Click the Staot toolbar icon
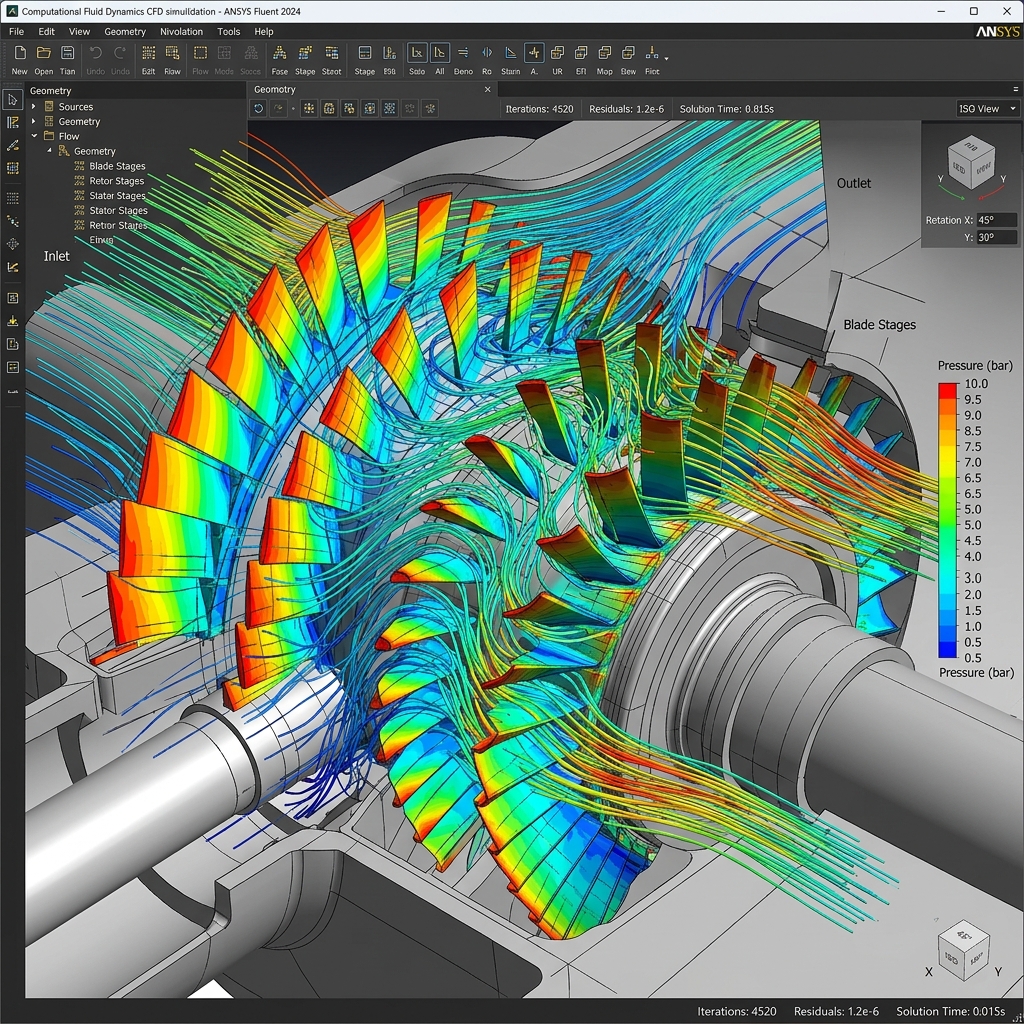 pyautogui.click(x=332, y=53)
